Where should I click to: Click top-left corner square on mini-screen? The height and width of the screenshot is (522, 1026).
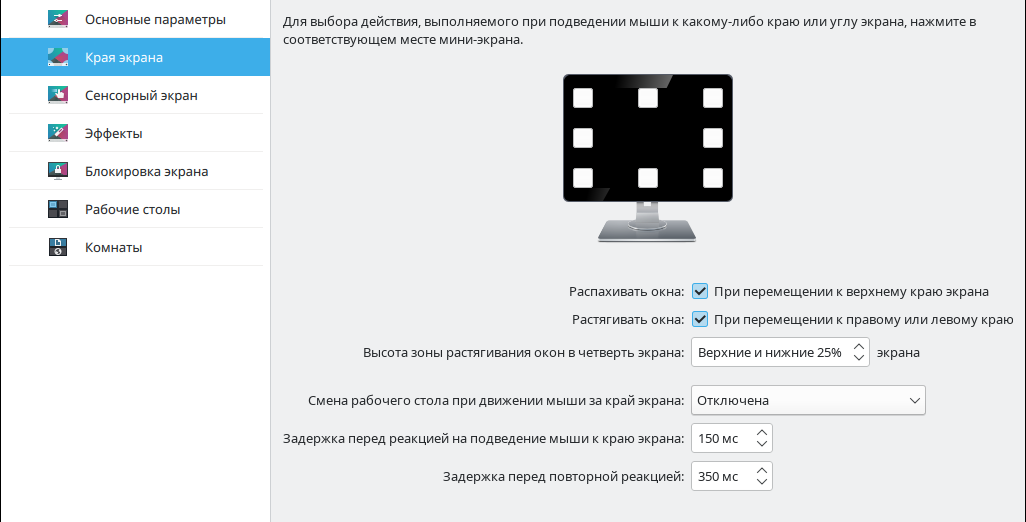point(583,98)
